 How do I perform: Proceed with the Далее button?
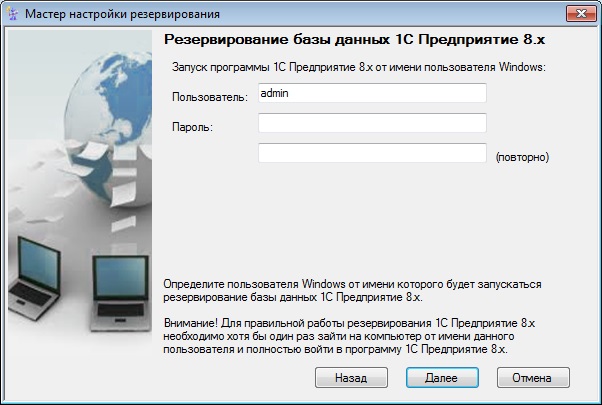(x=442, y=378)
